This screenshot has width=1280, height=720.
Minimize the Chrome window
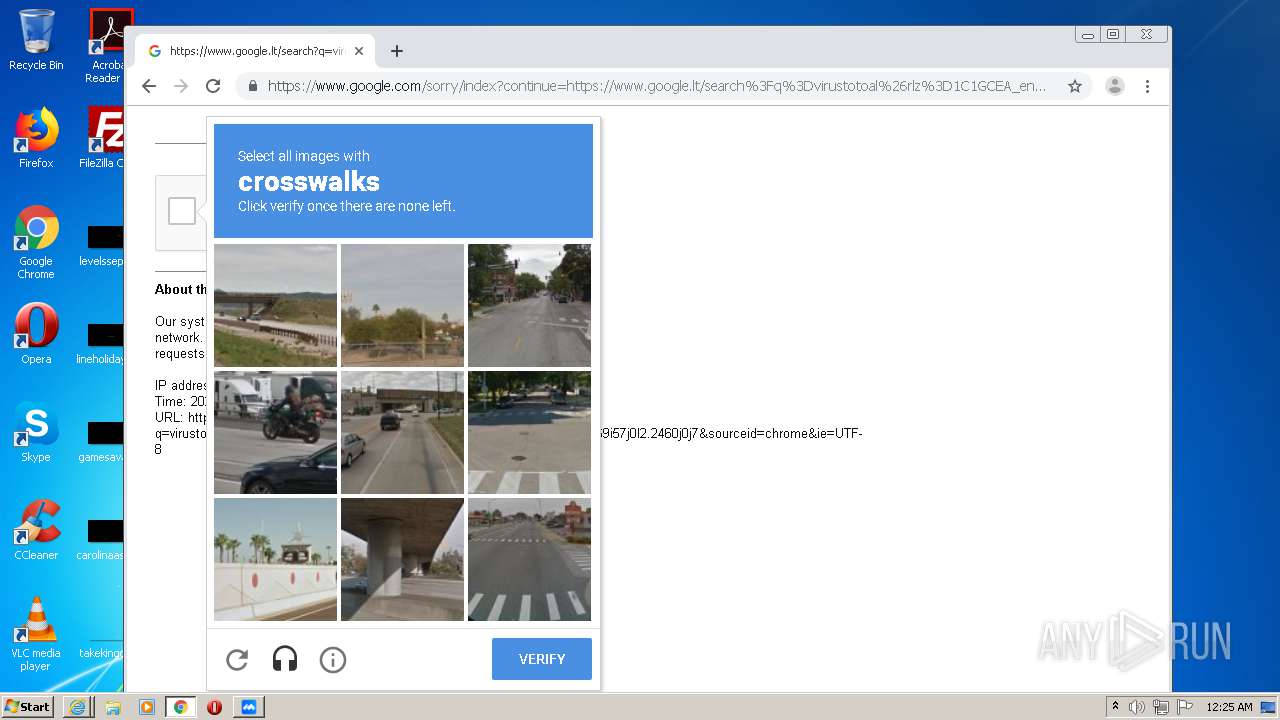coord(1088,35)
